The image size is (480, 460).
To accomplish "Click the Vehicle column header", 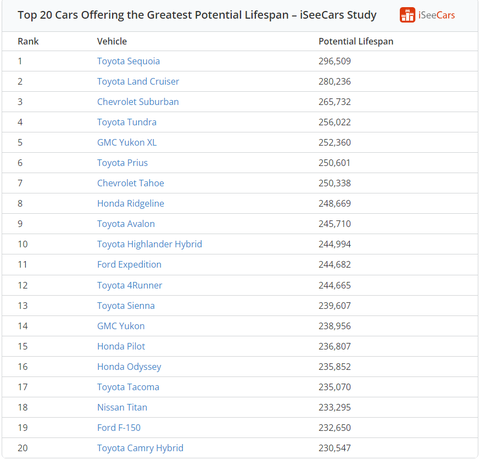I will point(112,41).
